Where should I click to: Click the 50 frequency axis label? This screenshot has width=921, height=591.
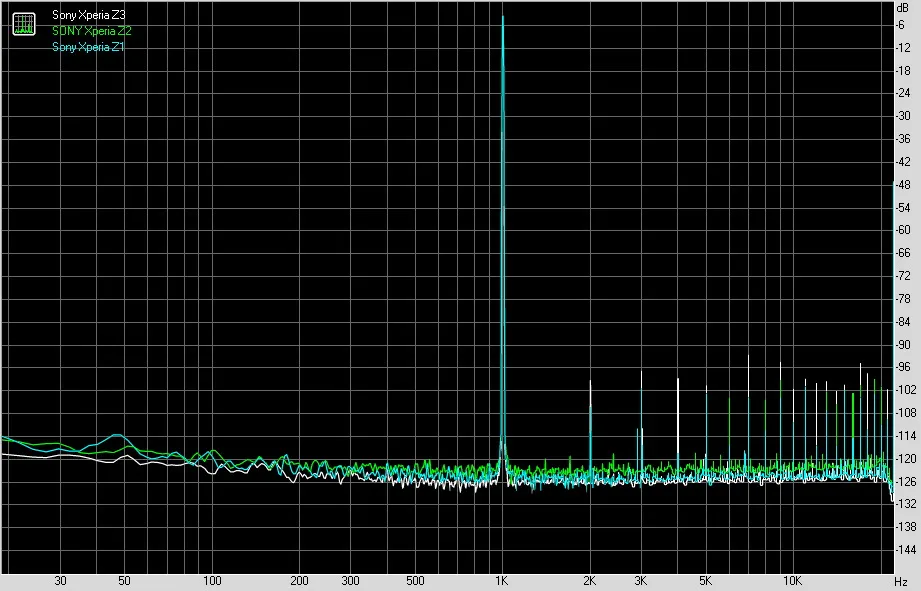coord(124,581)
